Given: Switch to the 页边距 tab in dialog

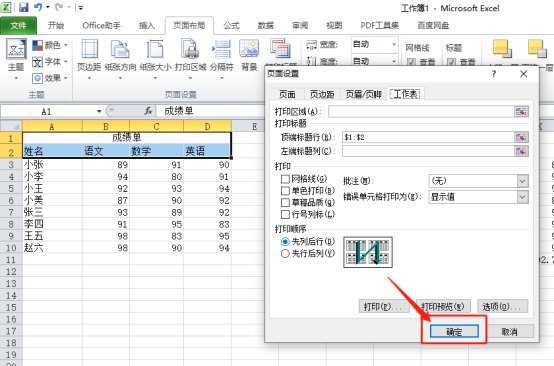Looking at the screenshot, I should [322, 94].
